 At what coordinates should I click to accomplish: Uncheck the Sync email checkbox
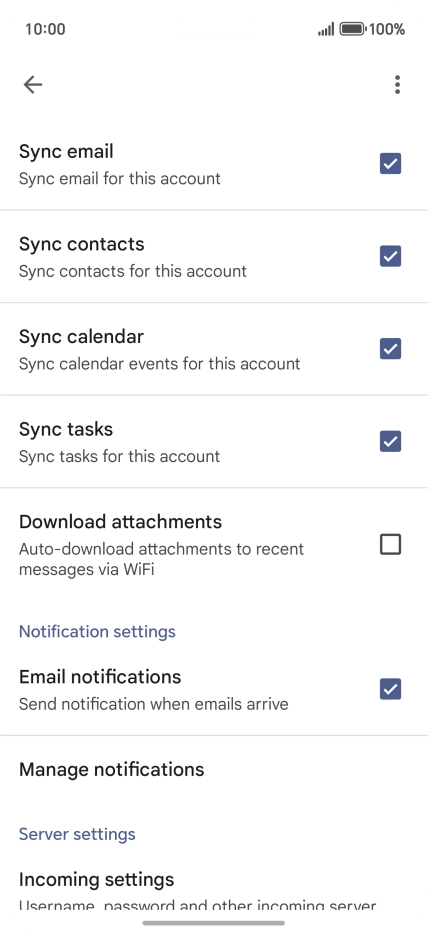(390, 164)
